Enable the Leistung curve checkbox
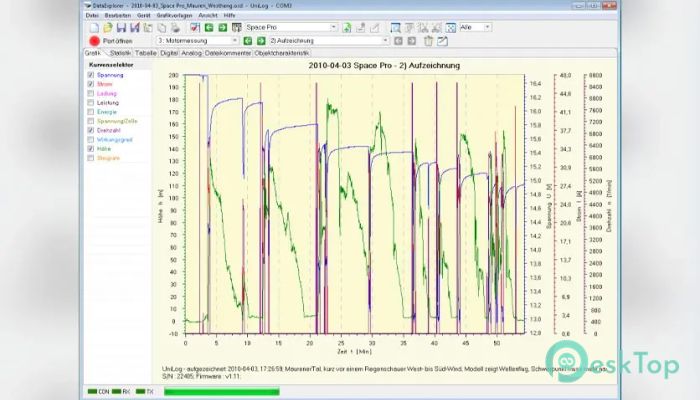The width and height of the screenshot is (700, 400). [91, 103]
